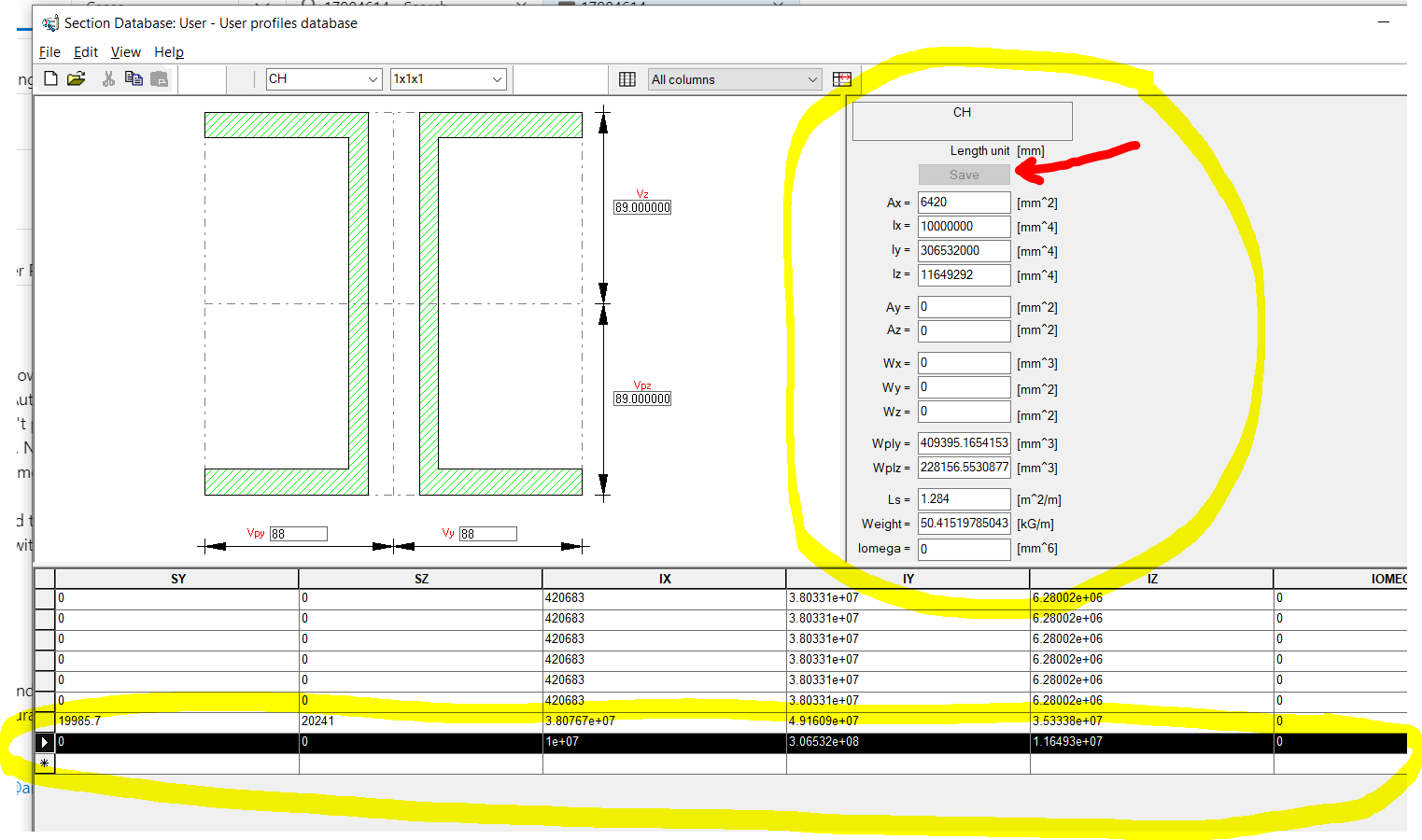Select the Ax value field showing 6420
Viewport: 1422px width, 840px height.
(964, 202)
